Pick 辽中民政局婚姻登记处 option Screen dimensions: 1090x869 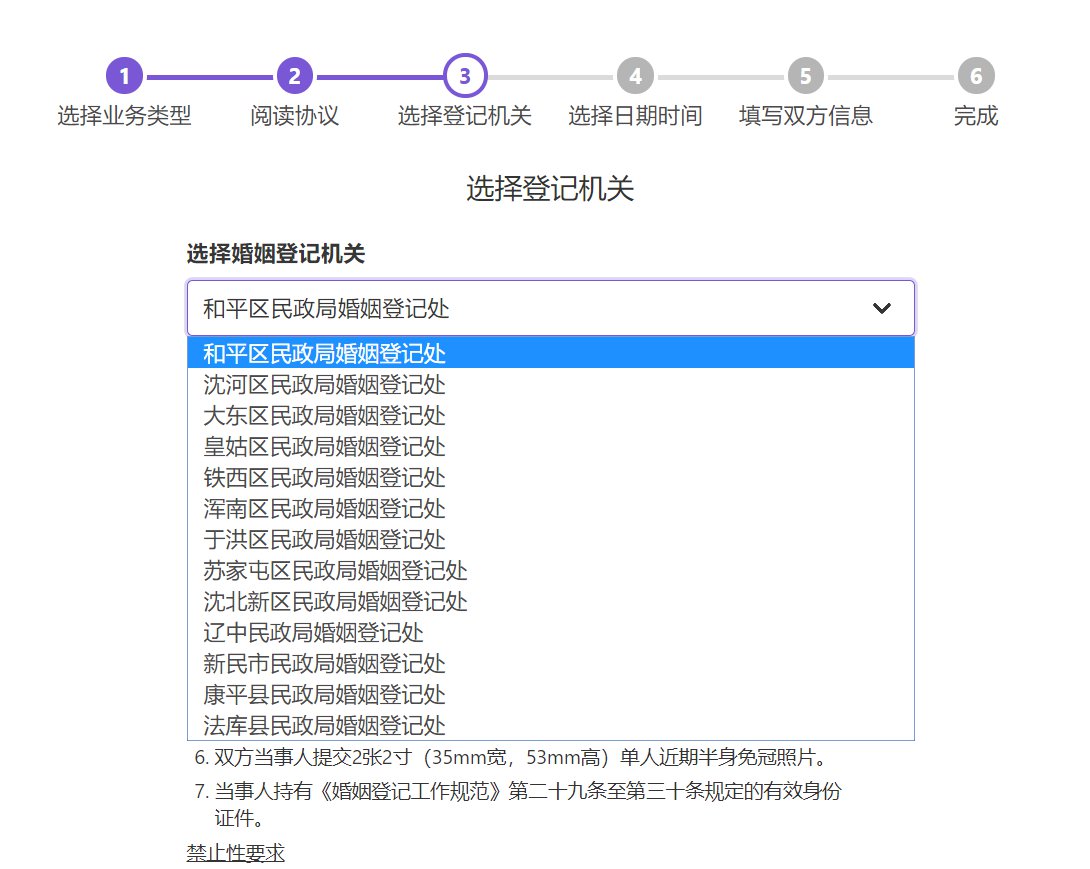click(313, 632)
